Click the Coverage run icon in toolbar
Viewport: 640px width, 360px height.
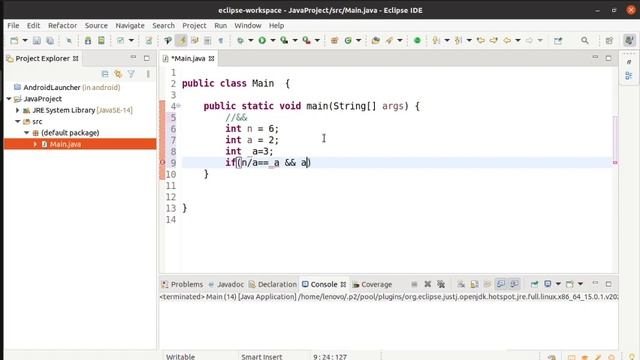click(284, 40)
